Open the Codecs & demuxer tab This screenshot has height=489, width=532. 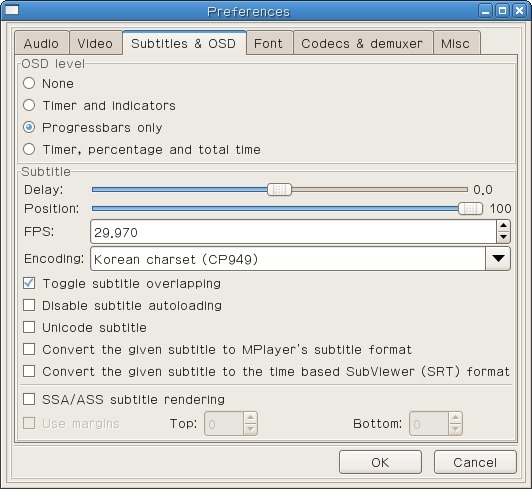pyautogui.click(x=362, y=43)
